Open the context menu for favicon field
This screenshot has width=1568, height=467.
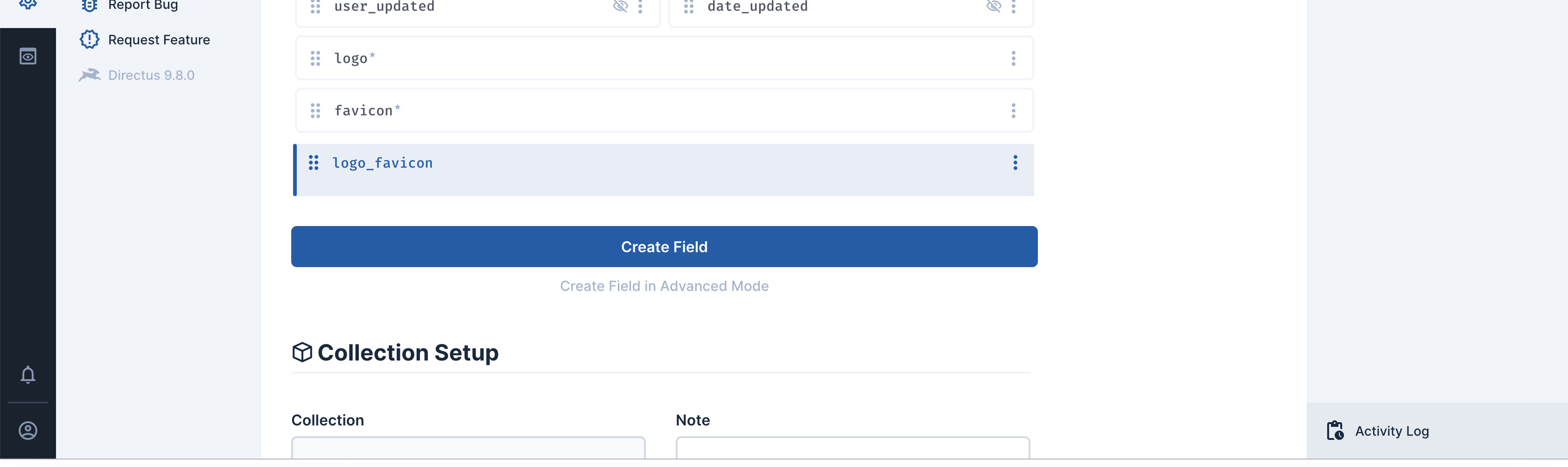tap(1014, 111)
